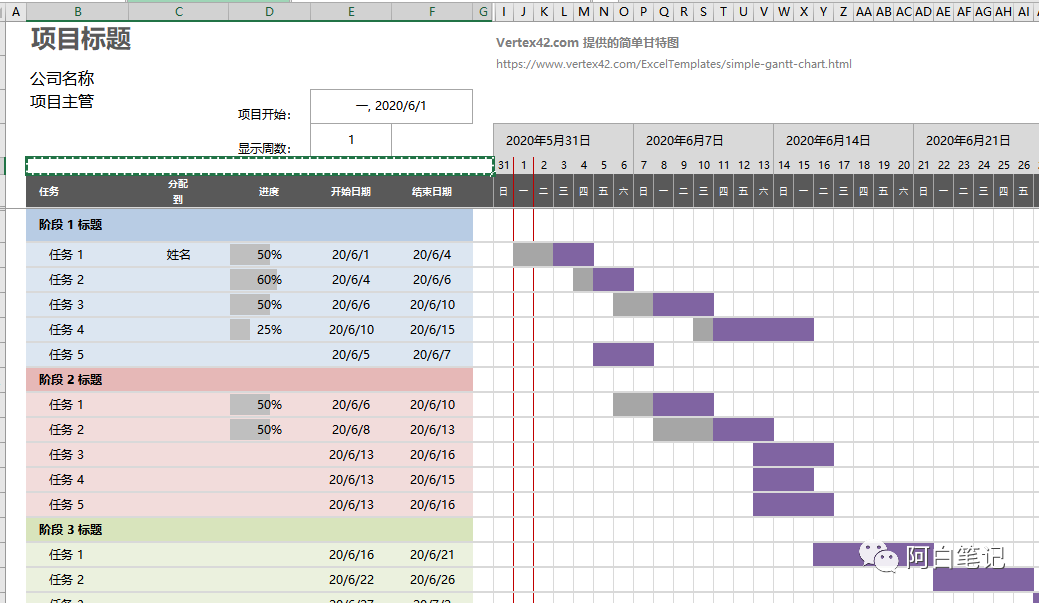Select the 项目主管 cell
Viewport: 1039px width, 603px height.
point(62,101)
